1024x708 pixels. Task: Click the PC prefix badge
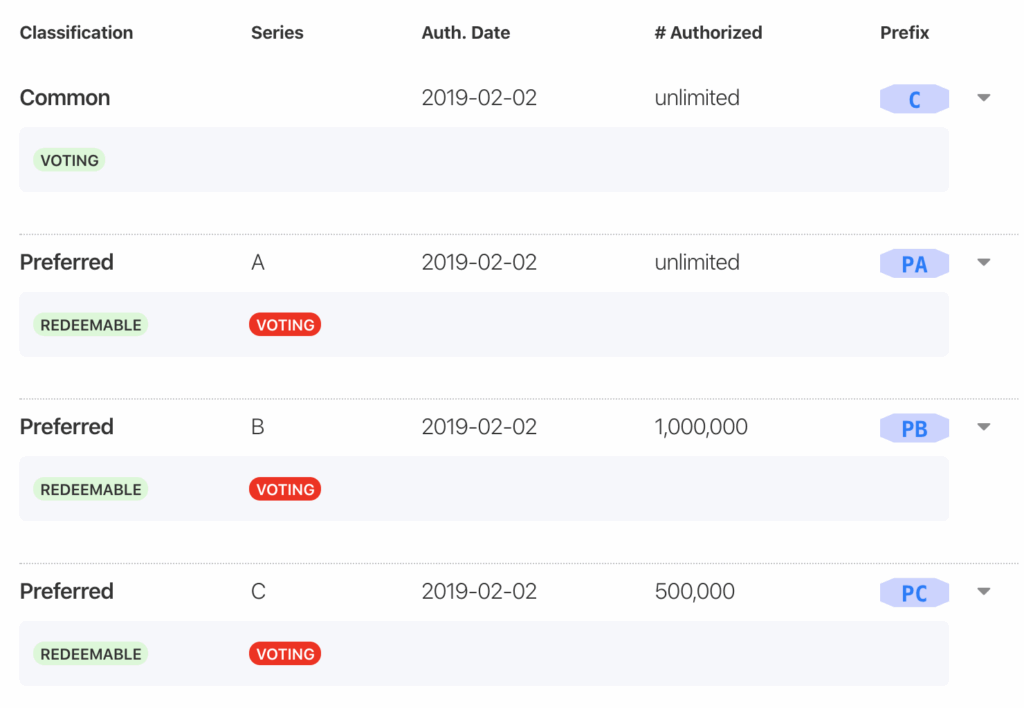click(x=914, y=593)
